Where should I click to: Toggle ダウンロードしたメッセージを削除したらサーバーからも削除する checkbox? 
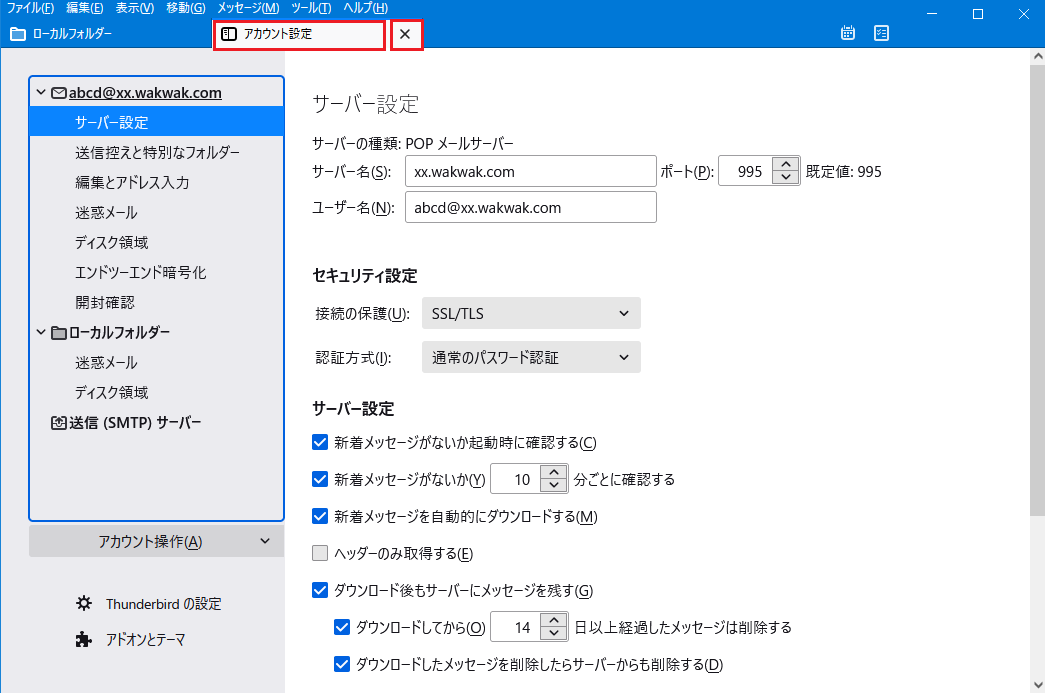click(342, 664)
